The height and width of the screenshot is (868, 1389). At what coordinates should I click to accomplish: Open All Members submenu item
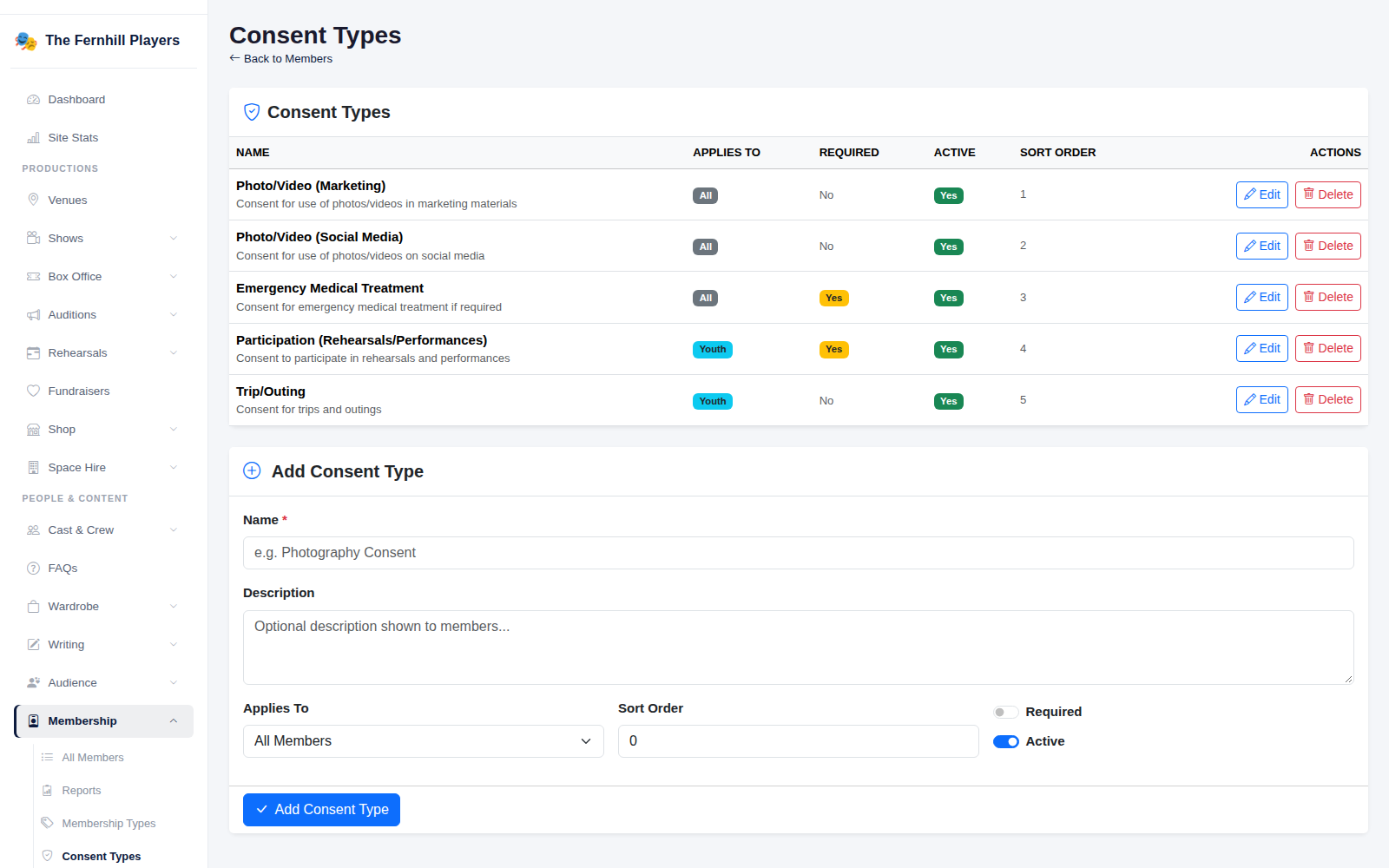click(x=93, y=758)
